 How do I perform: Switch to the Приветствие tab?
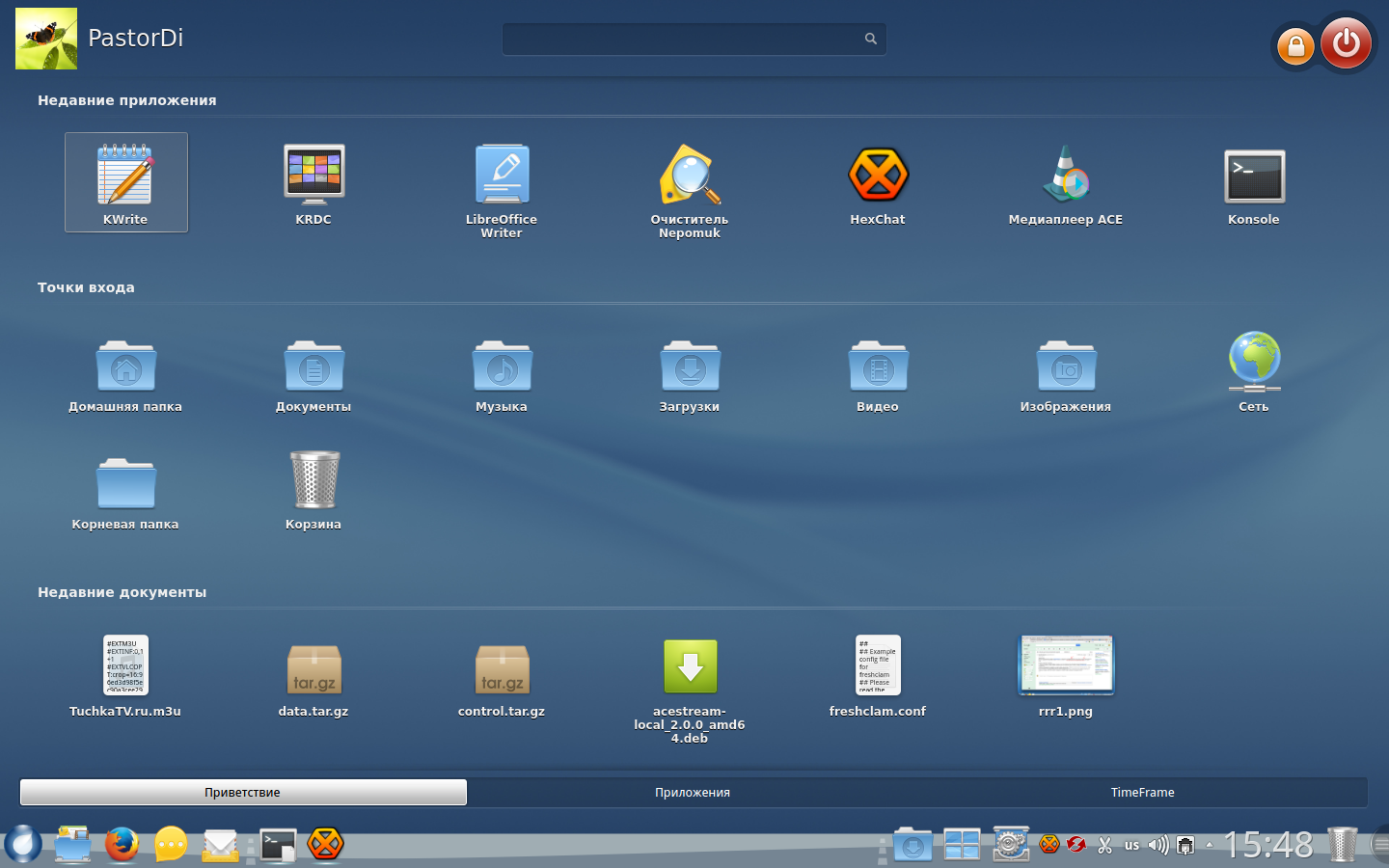pyautogui.click(x=243, y=793)
